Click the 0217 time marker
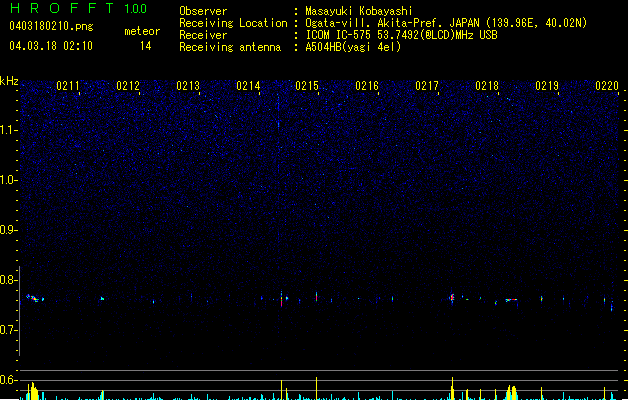 [x=427, y=86]
